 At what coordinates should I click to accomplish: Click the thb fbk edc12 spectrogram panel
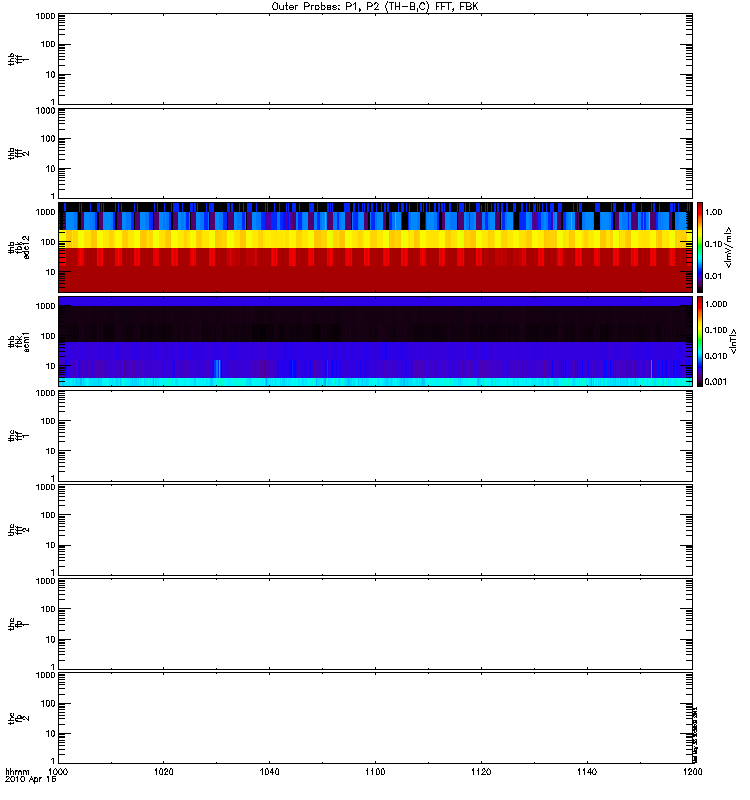375,247
